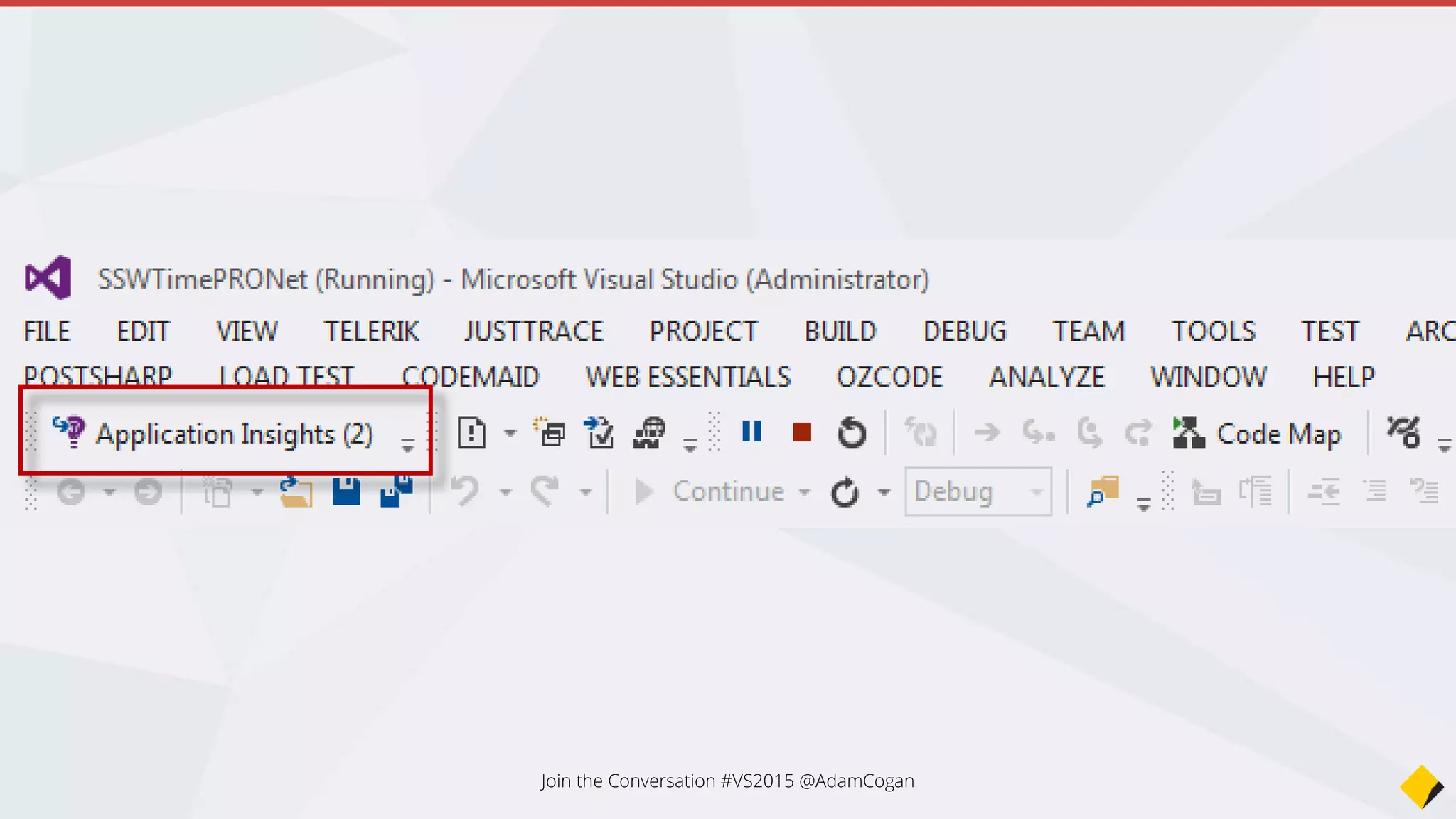Open the BUILD menu
Viewport: 1456px width, 819px height.
[840, 331]
